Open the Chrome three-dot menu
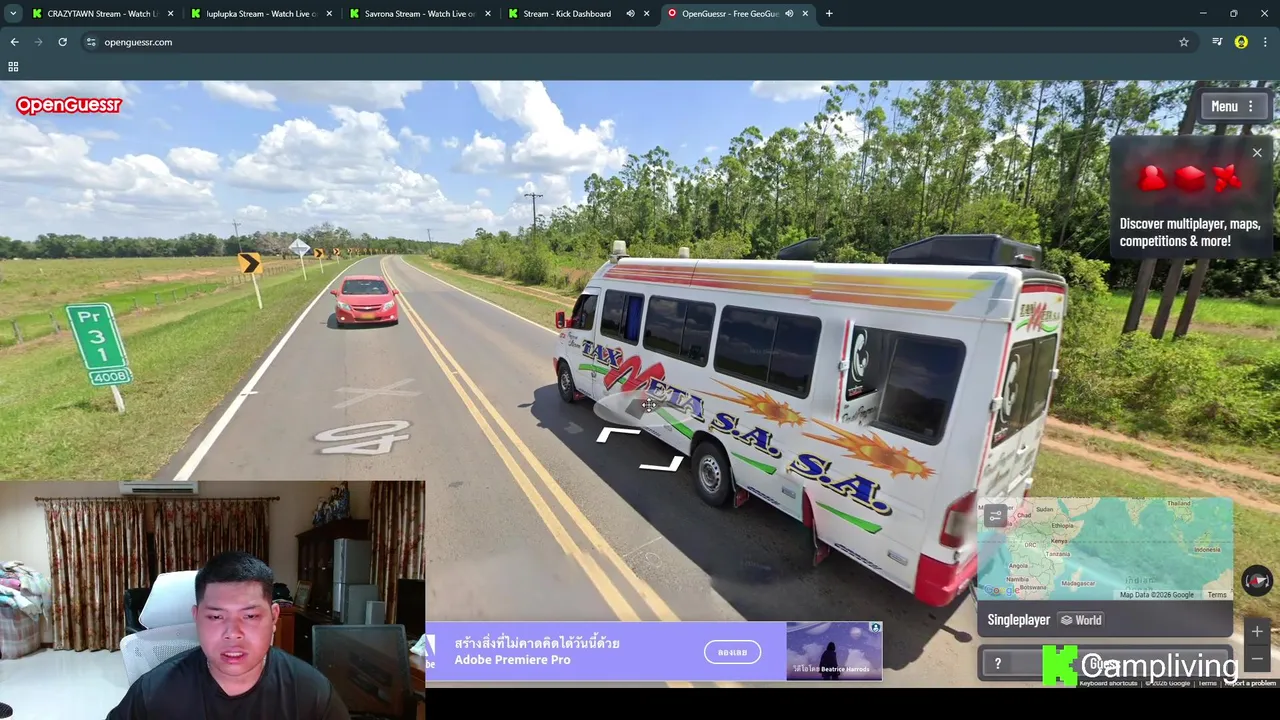Screen dimensions: 1280x720 (1265, 42)
